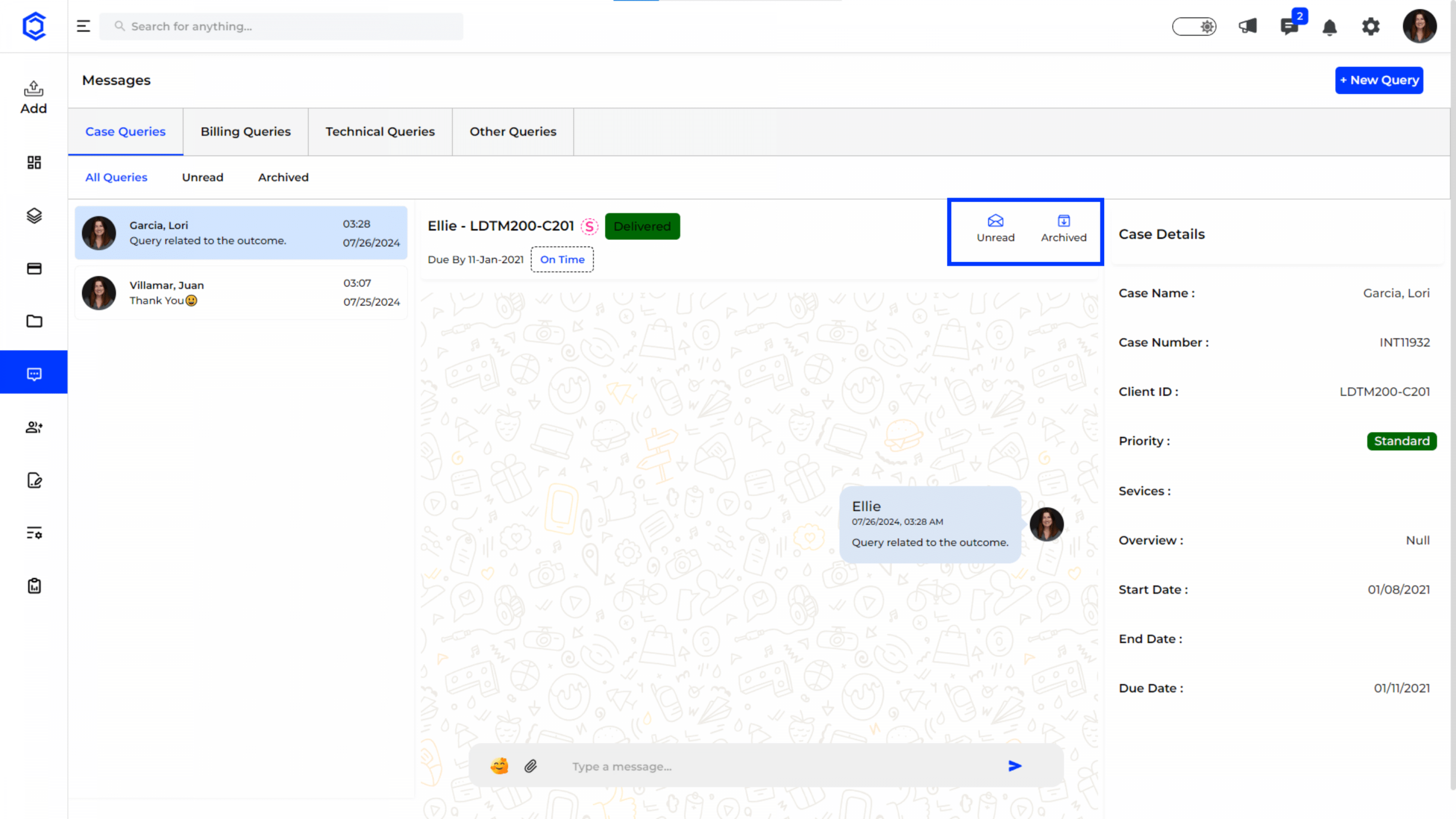
Task: Open the emoji picker in message box
Action: point(499,766)
